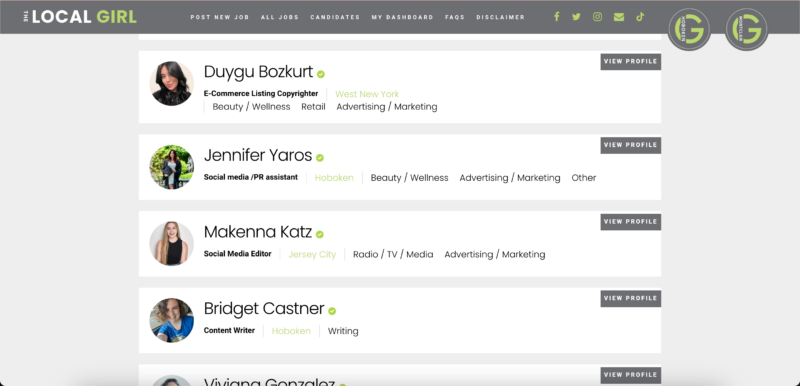The height and width of the screenshot is (386, 800).
Task: Click the Jersey City location link
Action: click(x=312, y=254)
